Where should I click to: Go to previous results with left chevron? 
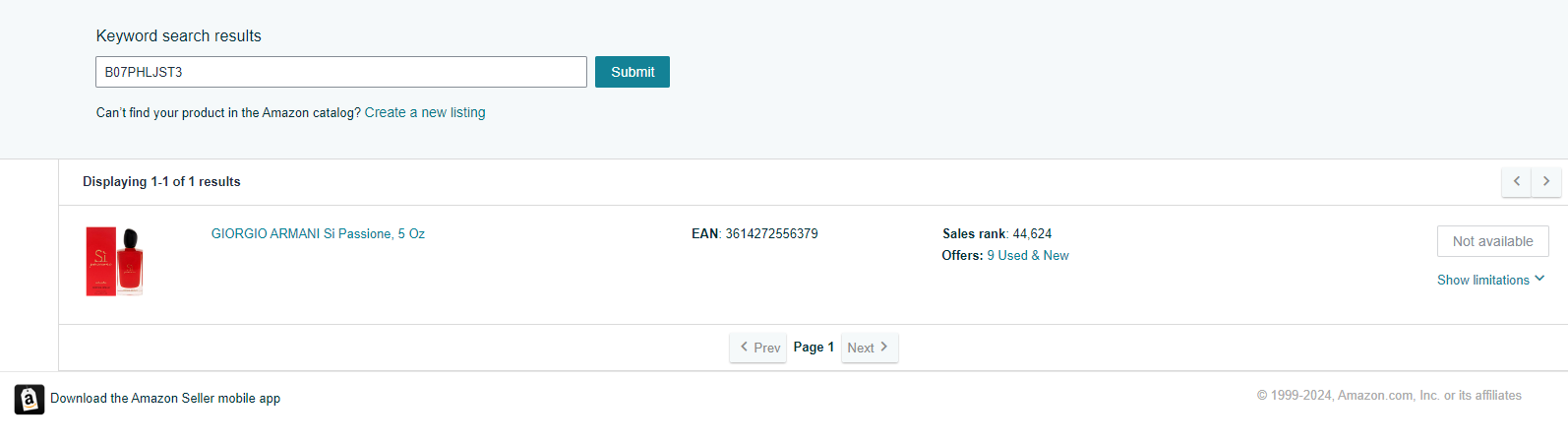(x=1517, y=181)
